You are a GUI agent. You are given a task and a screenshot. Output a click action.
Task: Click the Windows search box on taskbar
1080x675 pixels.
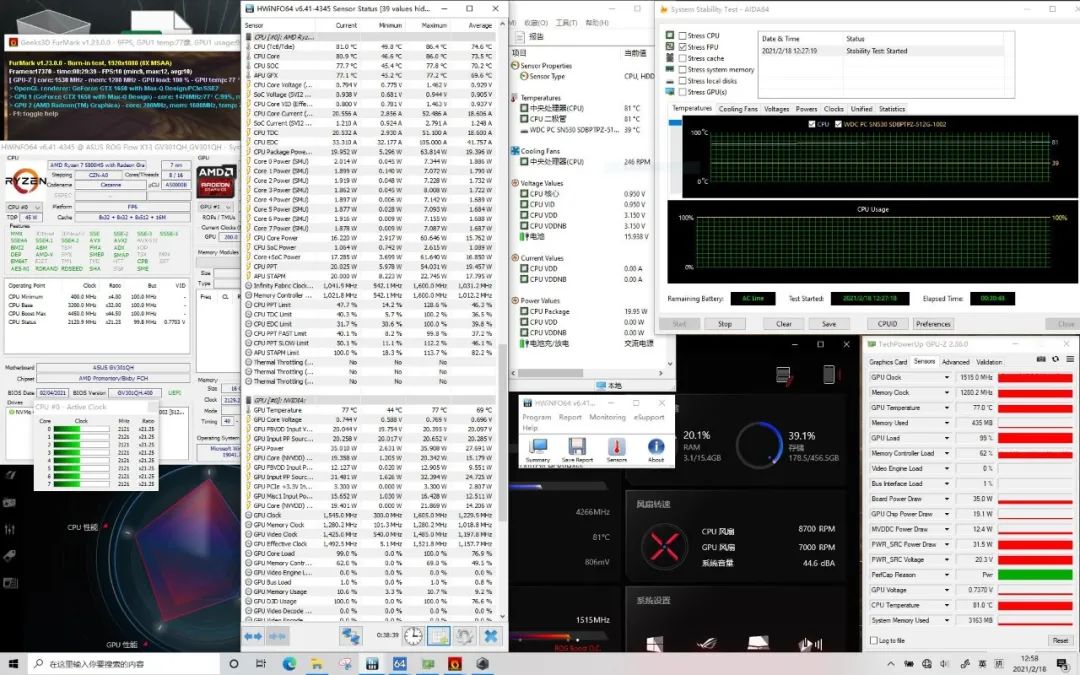(120, 663)
